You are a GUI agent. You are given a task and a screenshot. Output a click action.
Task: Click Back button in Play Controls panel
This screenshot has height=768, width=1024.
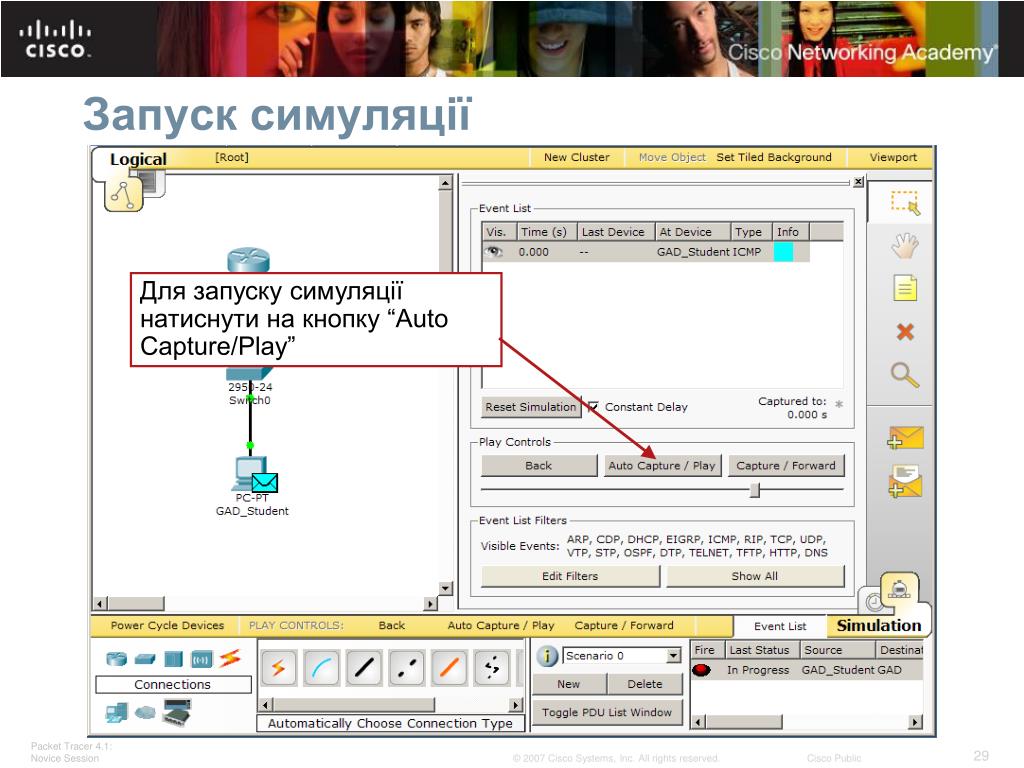point(539,466)
